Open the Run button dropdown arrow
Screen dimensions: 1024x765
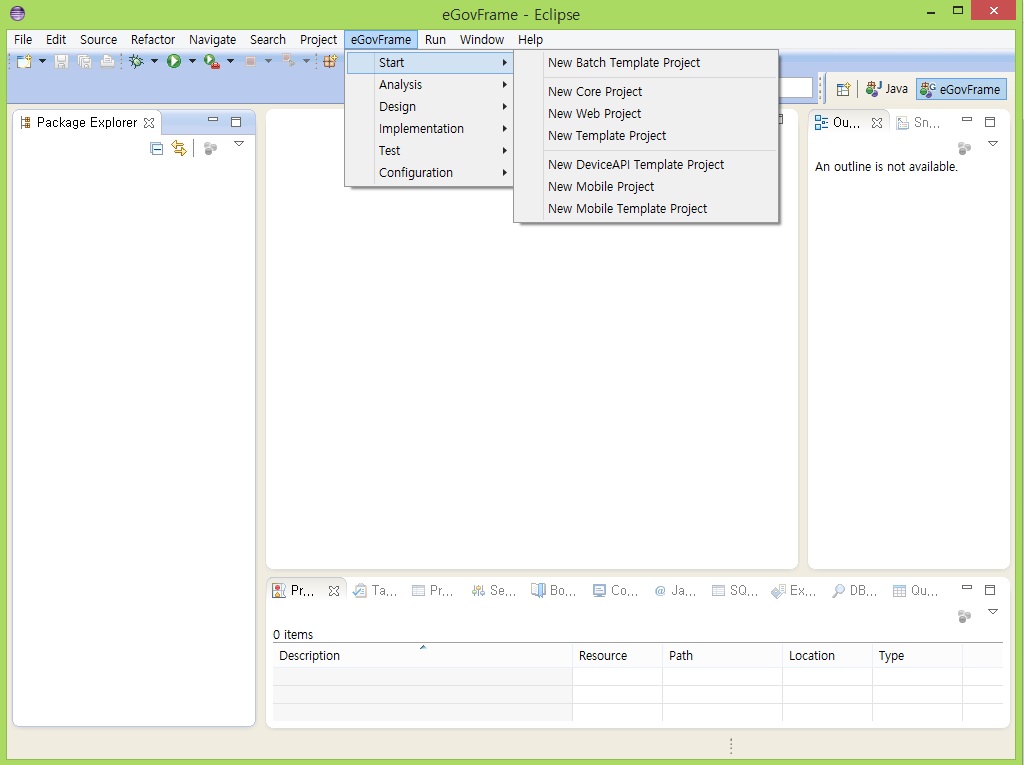coord(192,62)
